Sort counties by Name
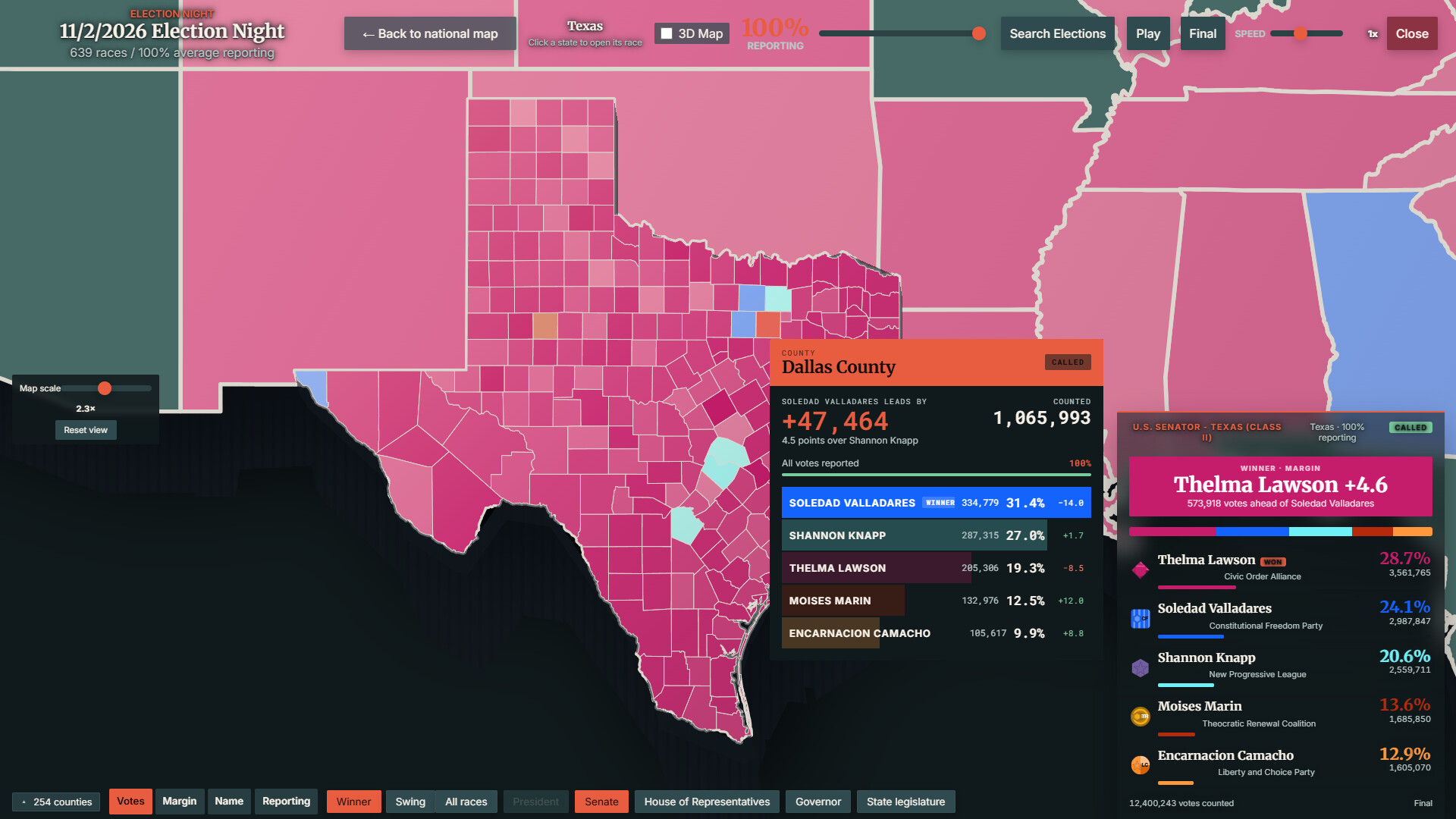1456x819 pixels. (229, 802)
